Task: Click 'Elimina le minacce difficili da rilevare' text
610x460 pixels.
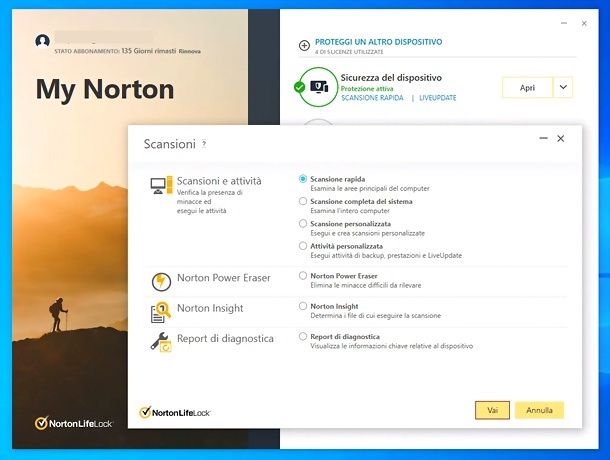Action: click(x=366, y=285)
